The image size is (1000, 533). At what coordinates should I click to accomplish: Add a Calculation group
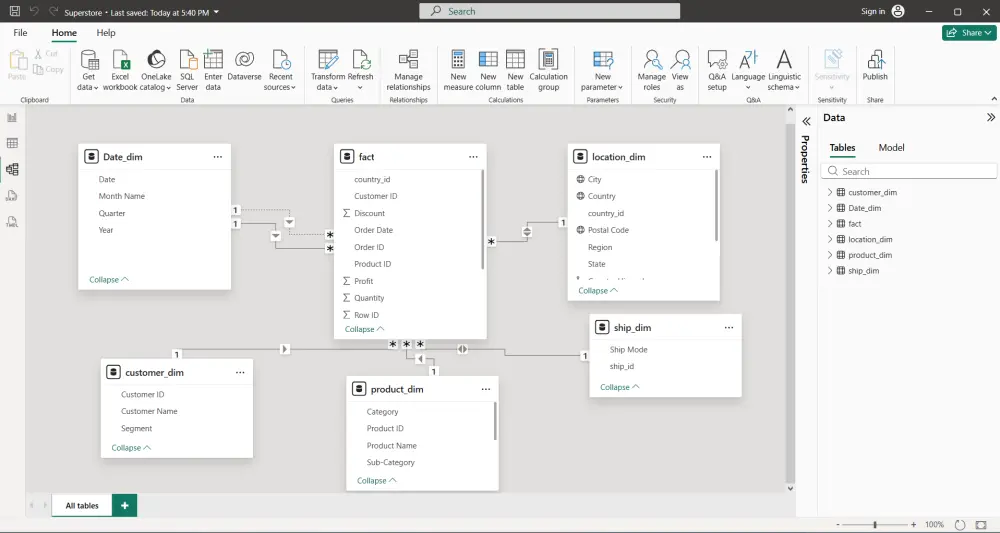click(548, 70)
